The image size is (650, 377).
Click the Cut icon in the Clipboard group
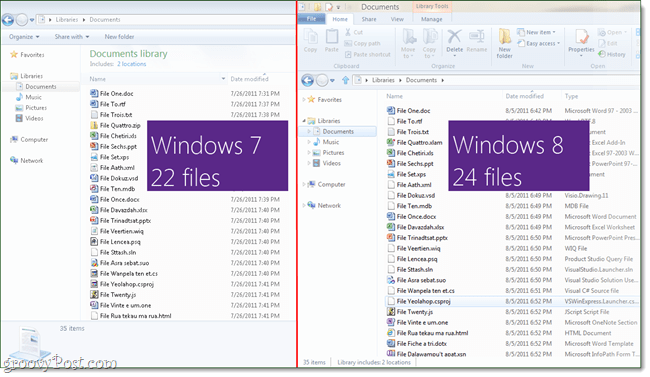[354, 32]
